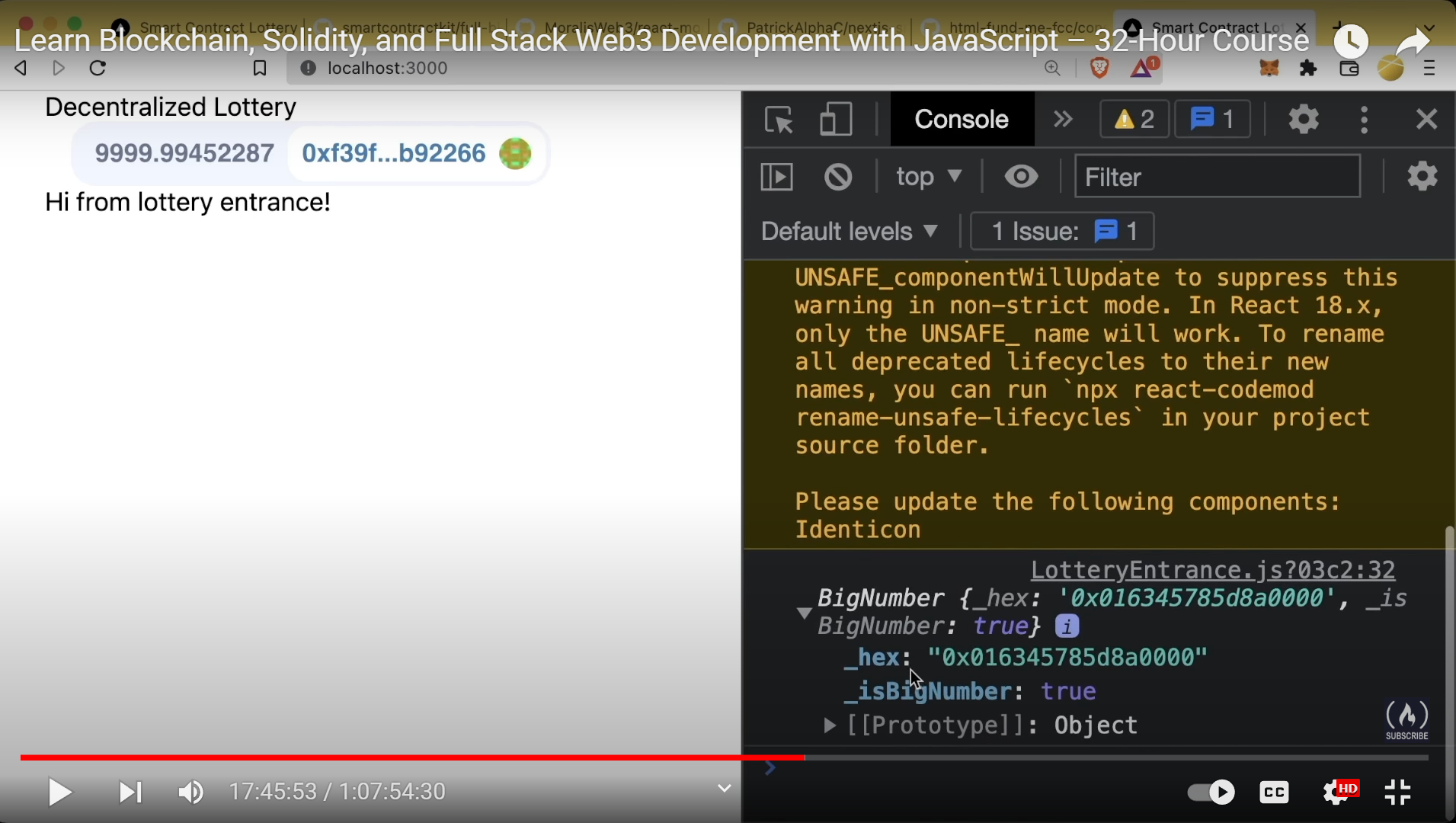This screenshot has width=1456, height=823.
Task: Switch to html-fund-me-fcc browser tab
Action: pyautogui.click(x=1012, y=27)
